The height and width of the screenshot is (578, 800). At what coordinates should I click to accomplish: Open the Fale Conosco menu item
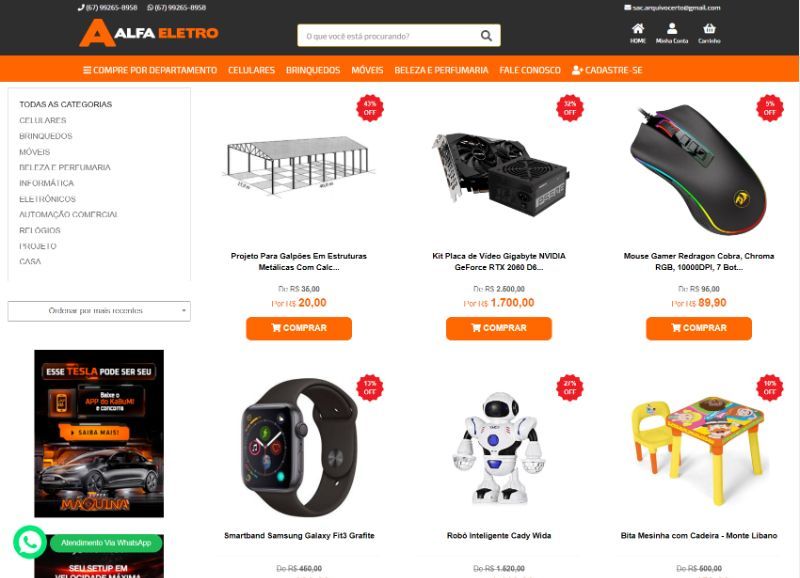tap(530, 70)
